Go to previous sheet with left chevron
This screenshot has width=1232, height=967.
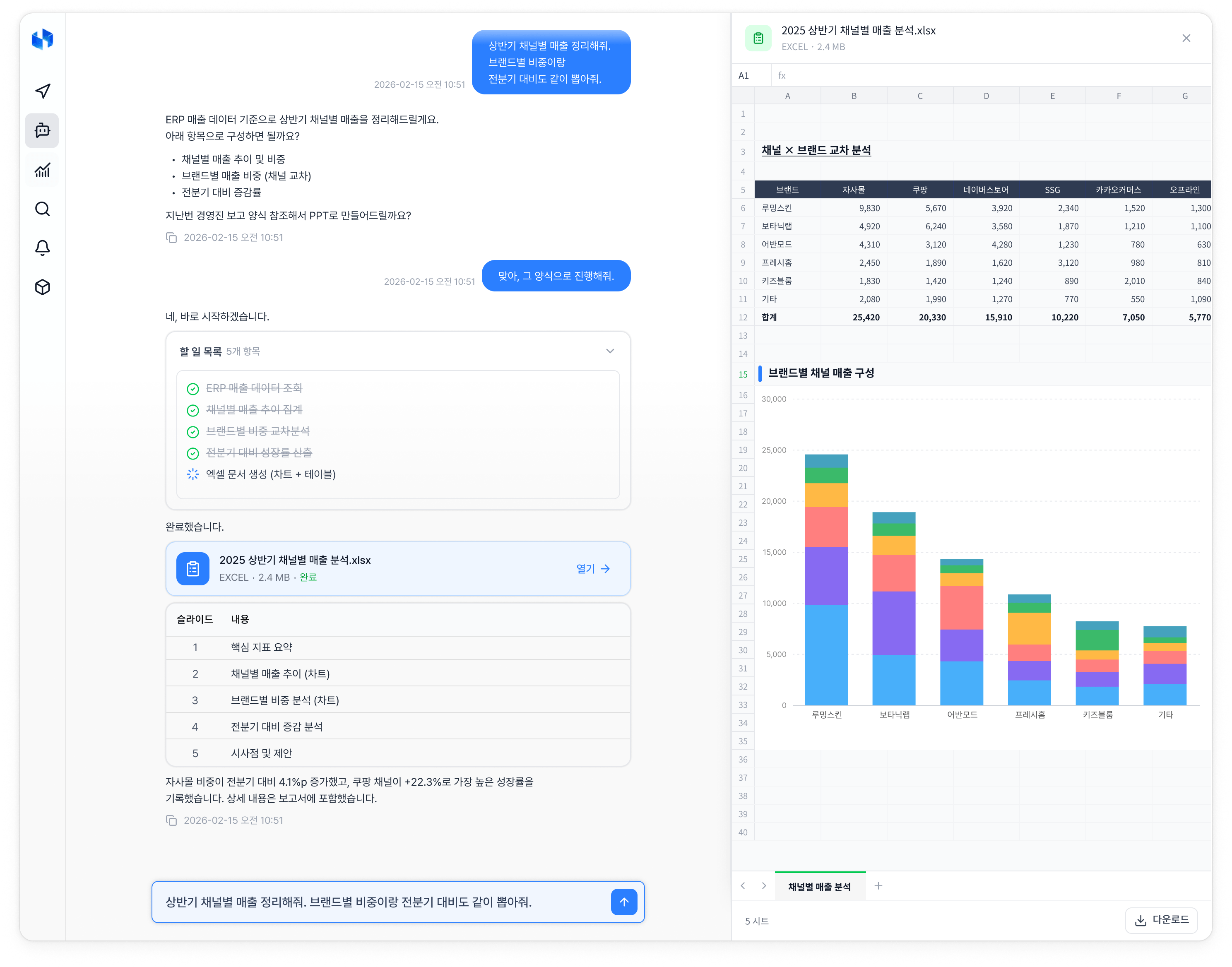(743, 885)
